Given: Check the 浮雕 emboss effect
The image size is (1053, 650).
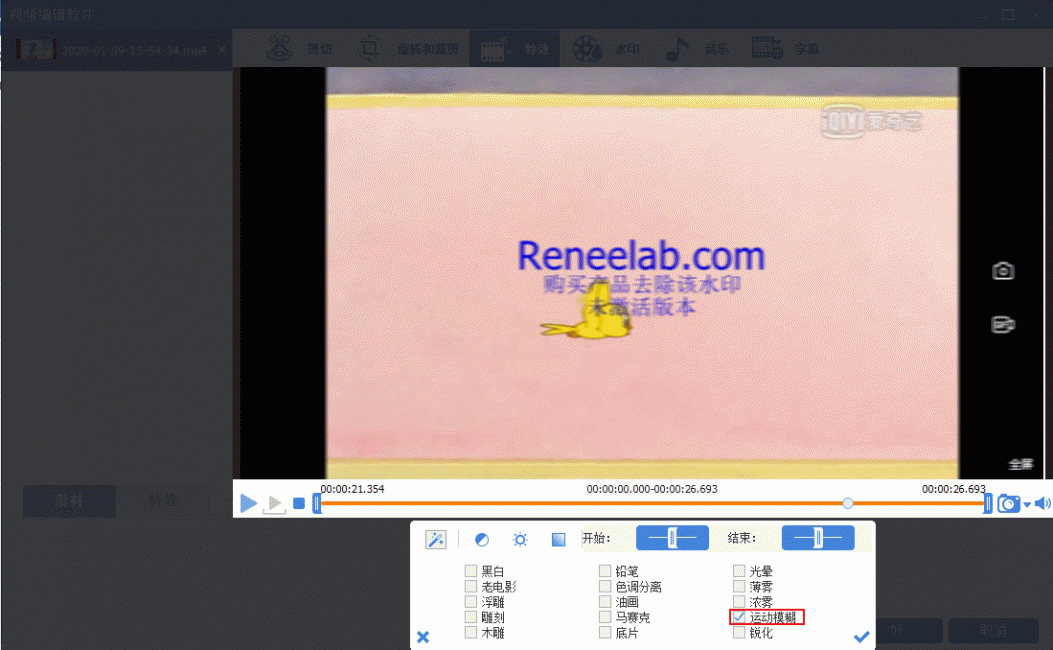Looking at the screenshot, I should [x=471, y=602].
